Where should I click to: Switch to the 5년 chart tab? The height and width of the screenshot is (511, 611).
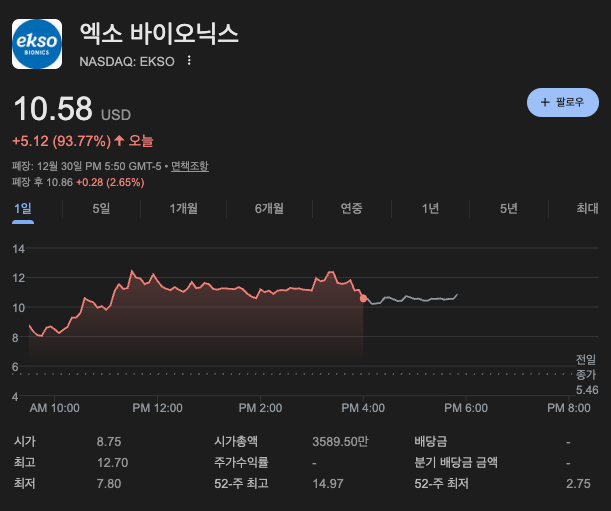509,209
